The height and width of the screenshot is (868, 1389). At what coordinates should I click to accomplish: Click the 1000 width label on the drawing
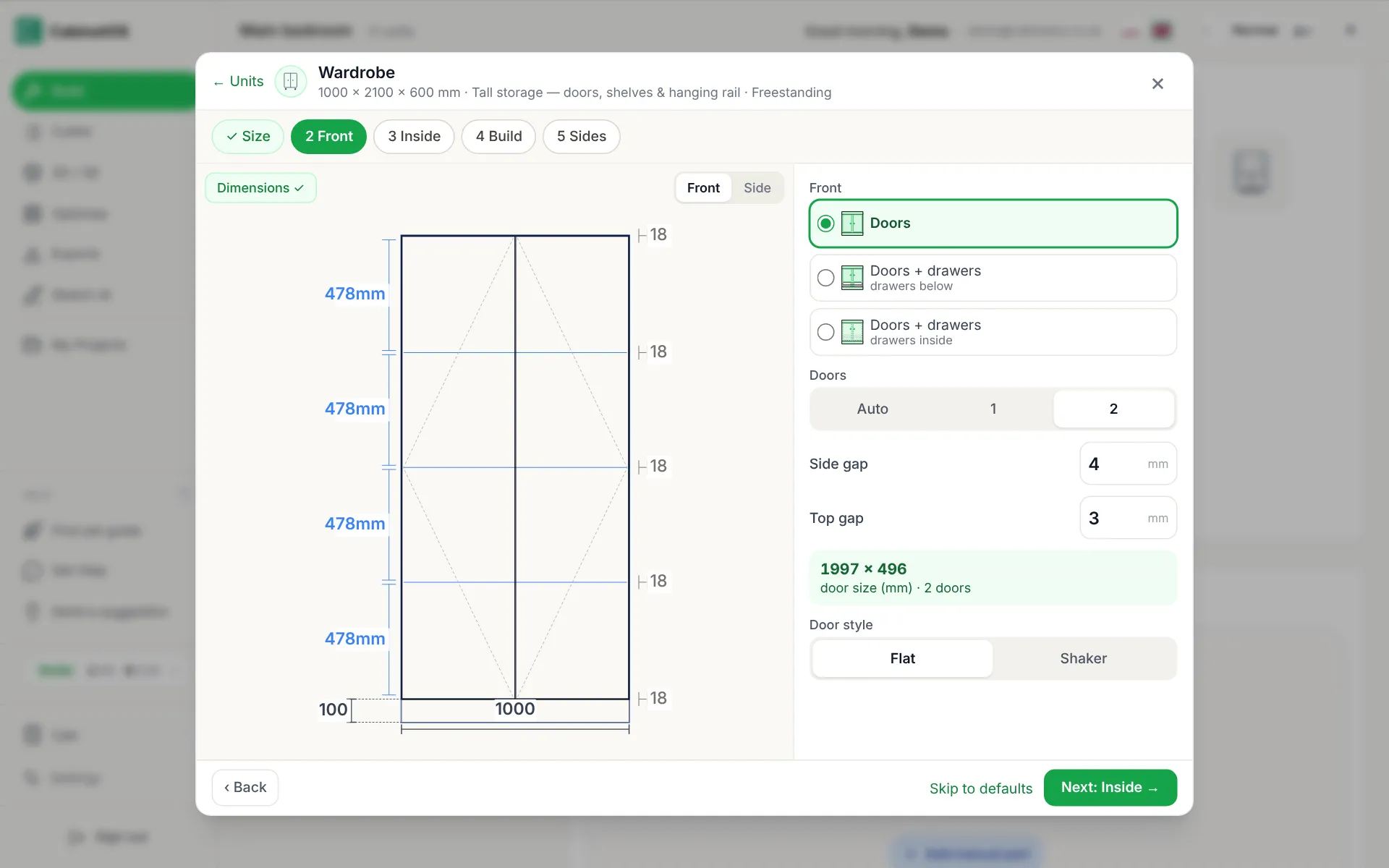point(515,709)
